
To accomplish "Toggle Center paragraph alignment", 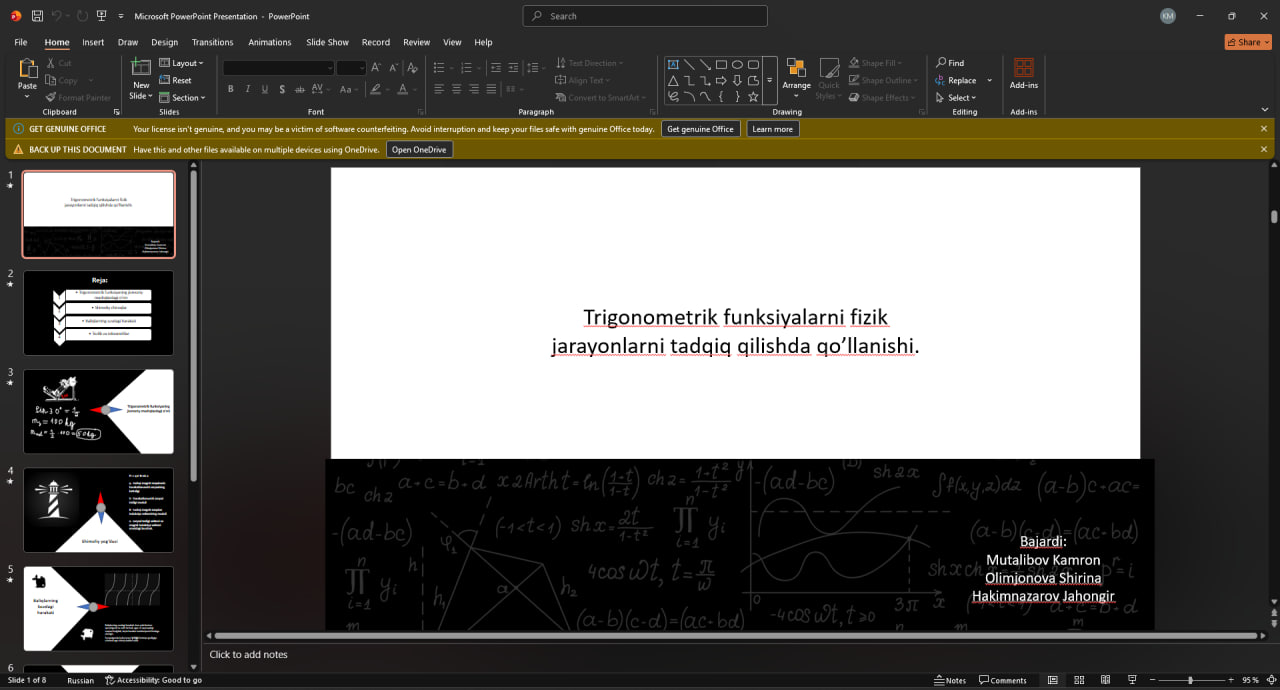I will click(x=457, y=89).
